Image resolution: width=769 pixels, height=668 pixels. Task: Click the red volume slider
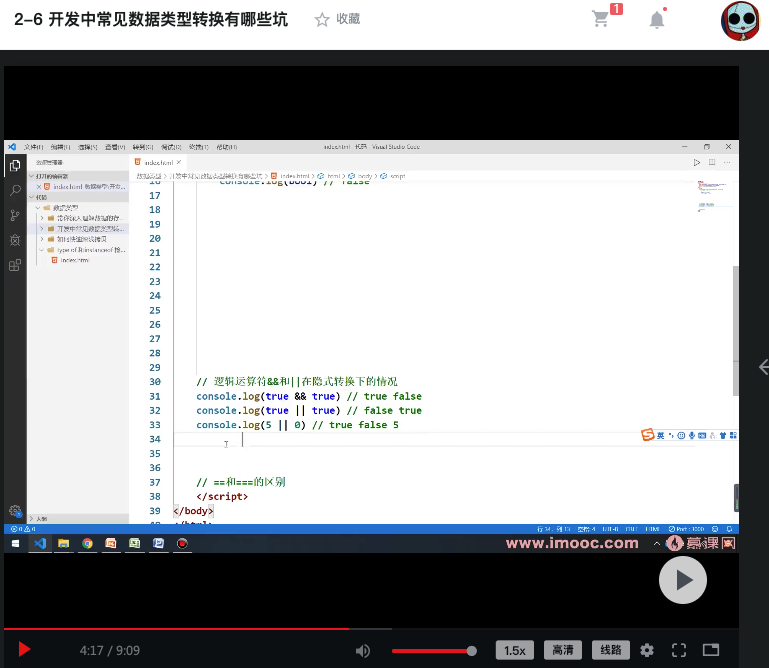(x=432, y=650)
